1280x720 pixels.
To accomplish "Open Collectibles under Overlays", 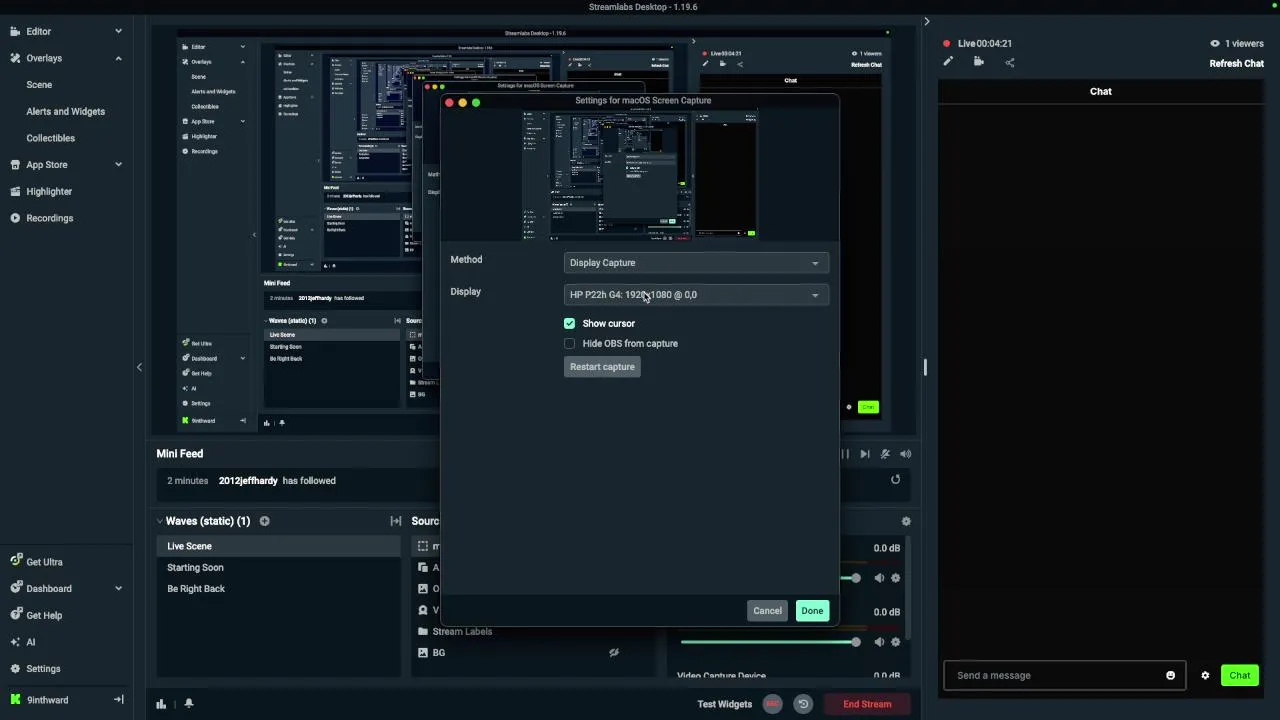I will point(50,138).
